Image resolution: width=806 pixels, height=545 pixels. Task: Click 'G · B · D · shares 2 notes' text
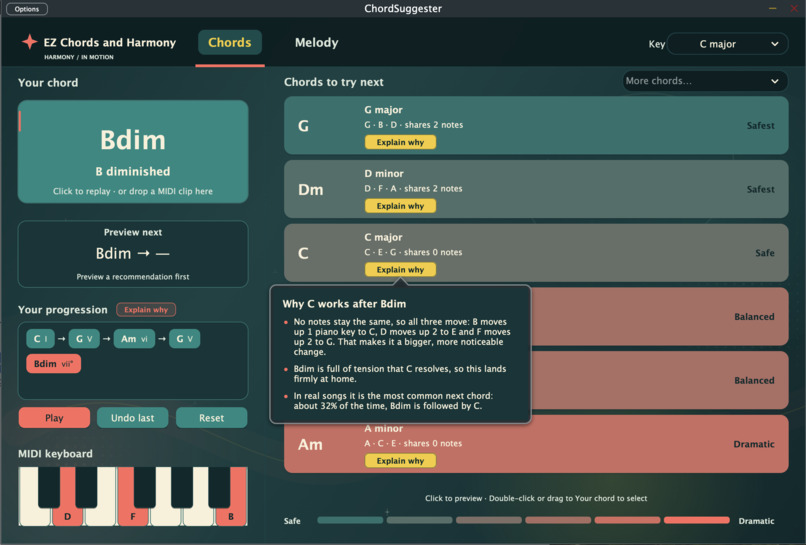pos(414,125)
